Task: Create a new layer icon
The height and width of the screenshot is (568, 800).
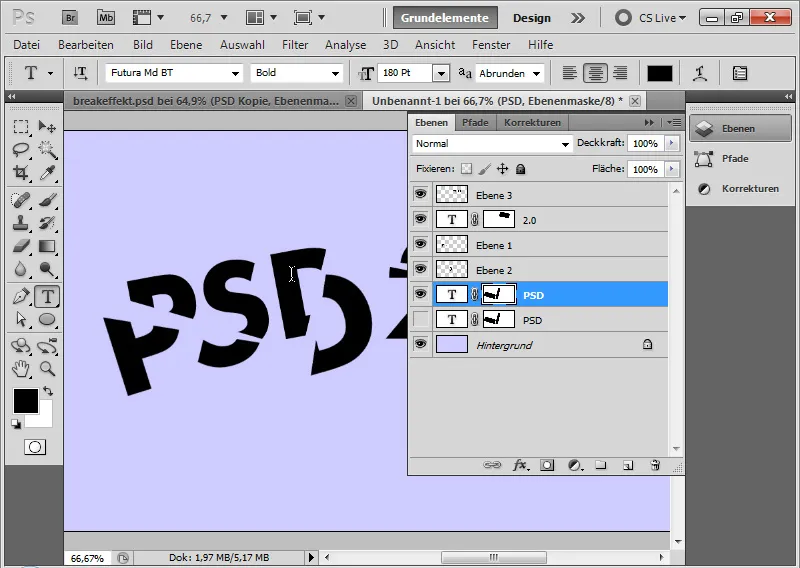Action: click(x=628, y=465)
